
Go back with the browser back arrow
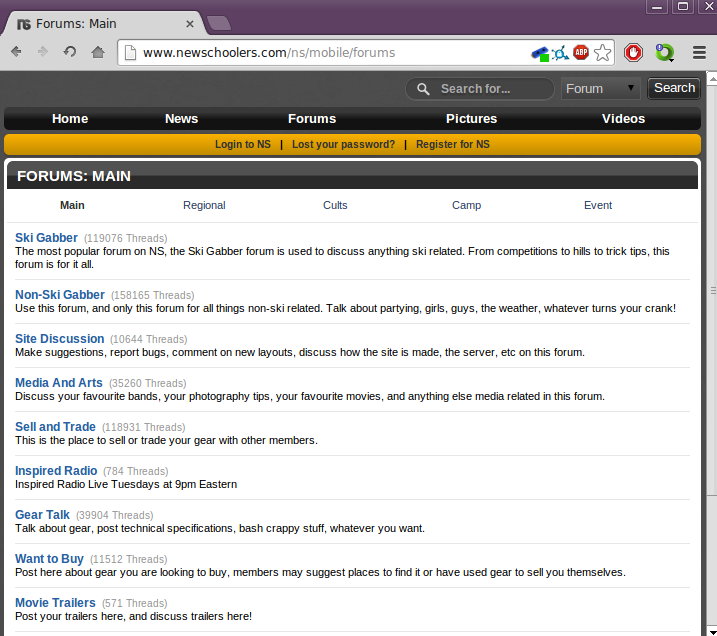point(16,52)
